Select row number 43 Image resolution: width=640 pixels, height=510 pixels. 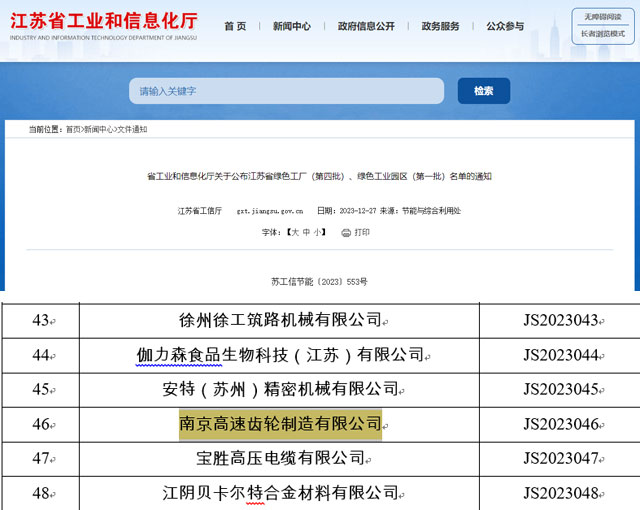click(x=41, y=320)
